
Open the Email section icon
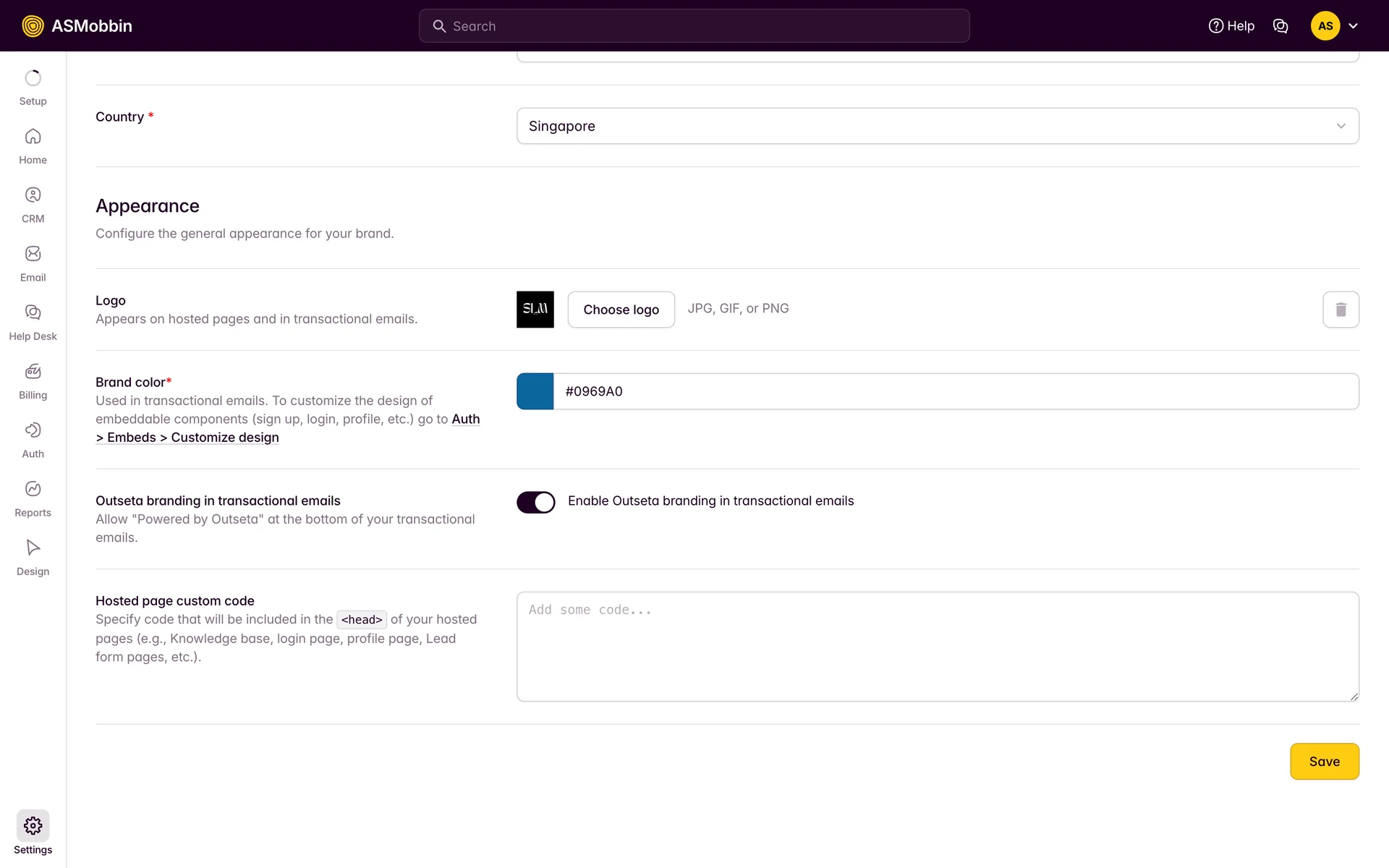[x=33, y=254]
